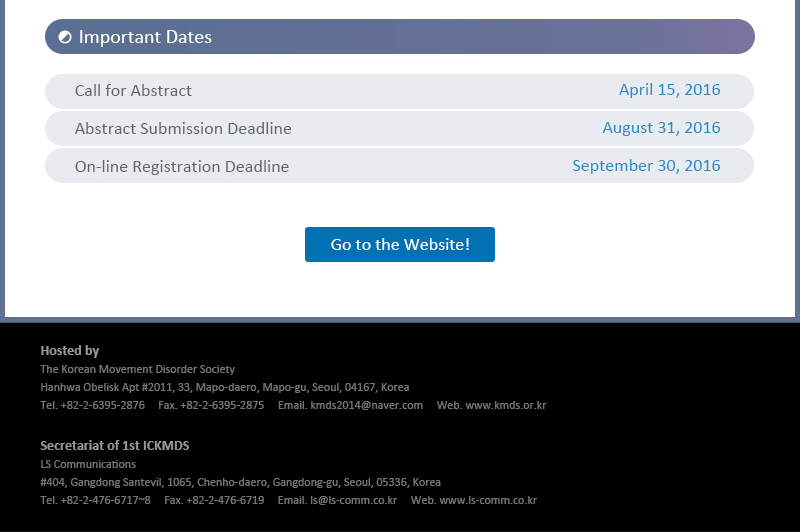Open the kmds2014@naver.com email address
This screenshot has width=800, height=532.
click(x=366, y=405)
